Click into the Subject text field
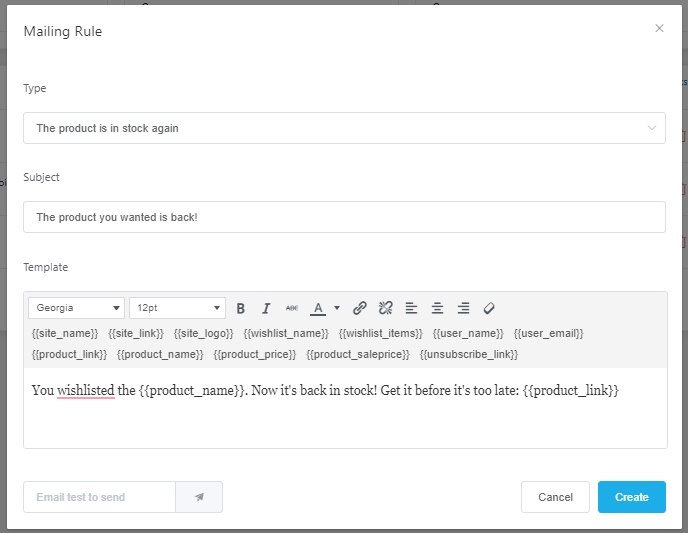Viewport: 688px width, 533px height. click(344, 217)
